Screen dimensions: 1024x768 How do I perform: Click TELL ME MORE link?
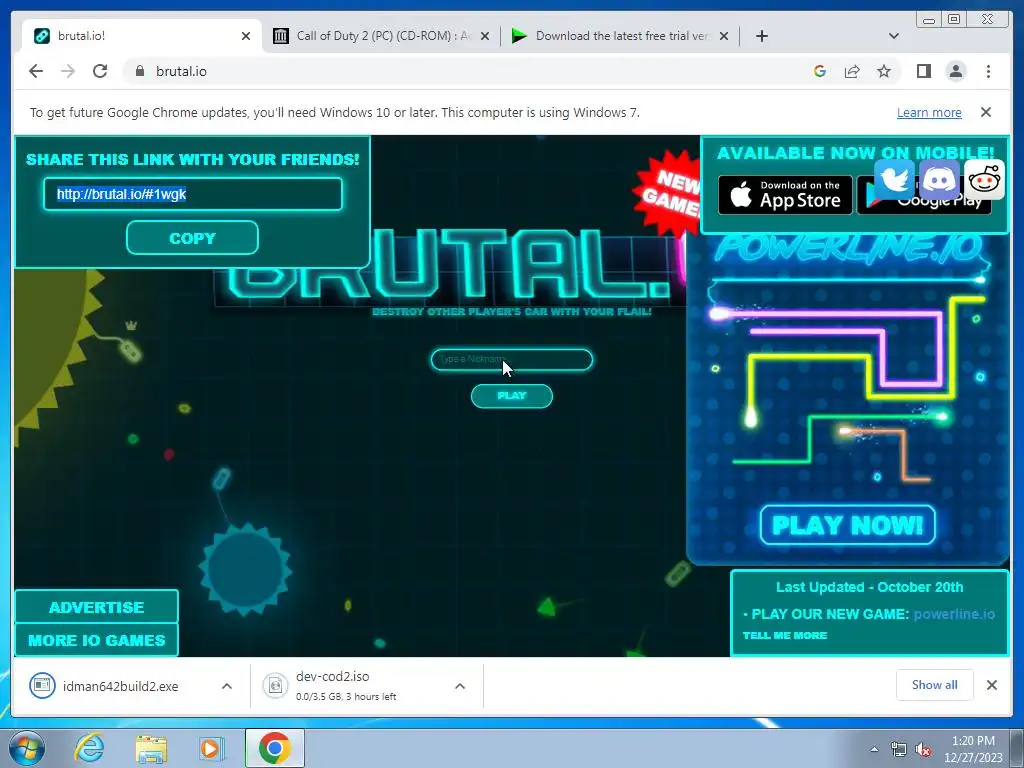click(x=784, y=635)
